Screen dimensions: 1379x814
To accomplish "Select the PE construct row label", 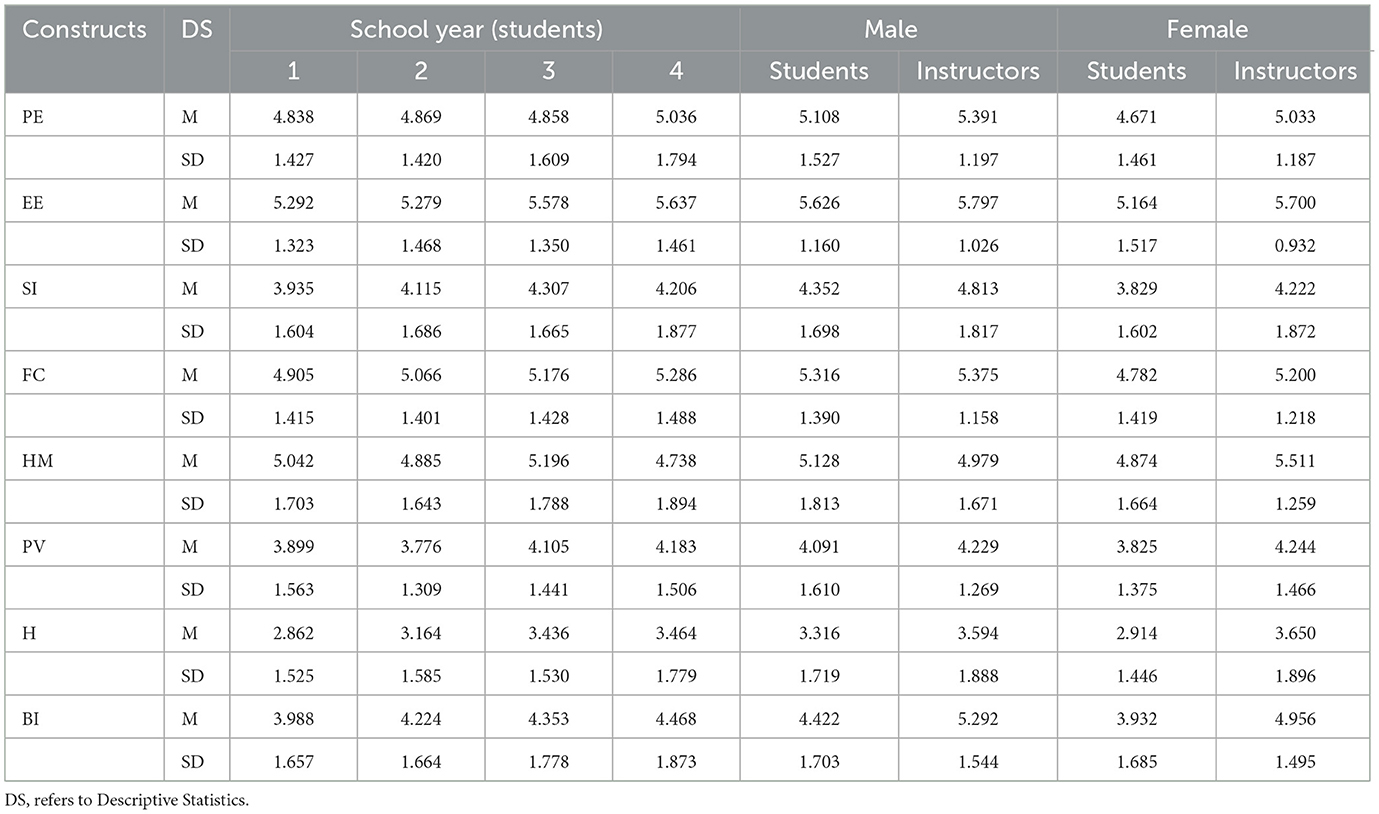I will coord(33,116).
